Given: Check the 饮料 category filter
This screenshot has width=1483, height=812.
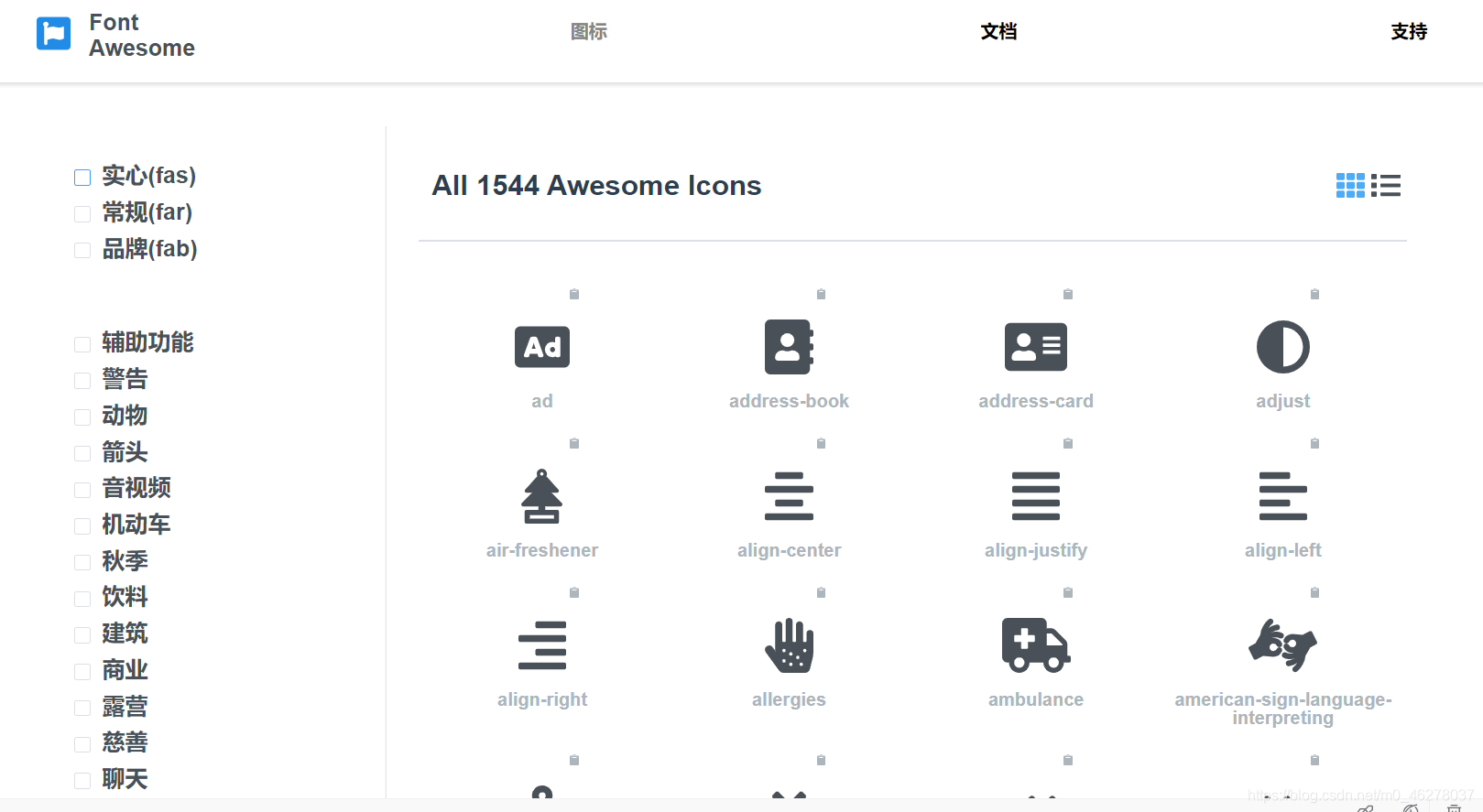Looking at the screenshot, I should click(82, 599).
